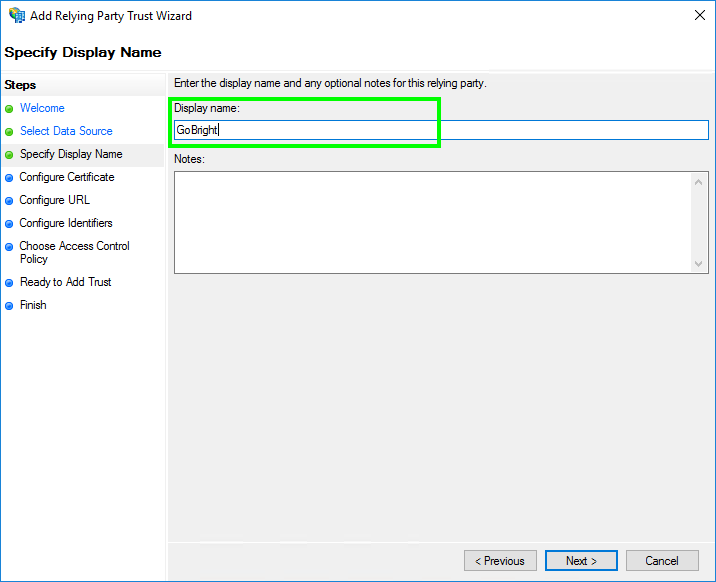Click the blue bullet beside Configure Identifiers
The image size is (716, 582).
(x=9, y=224)
